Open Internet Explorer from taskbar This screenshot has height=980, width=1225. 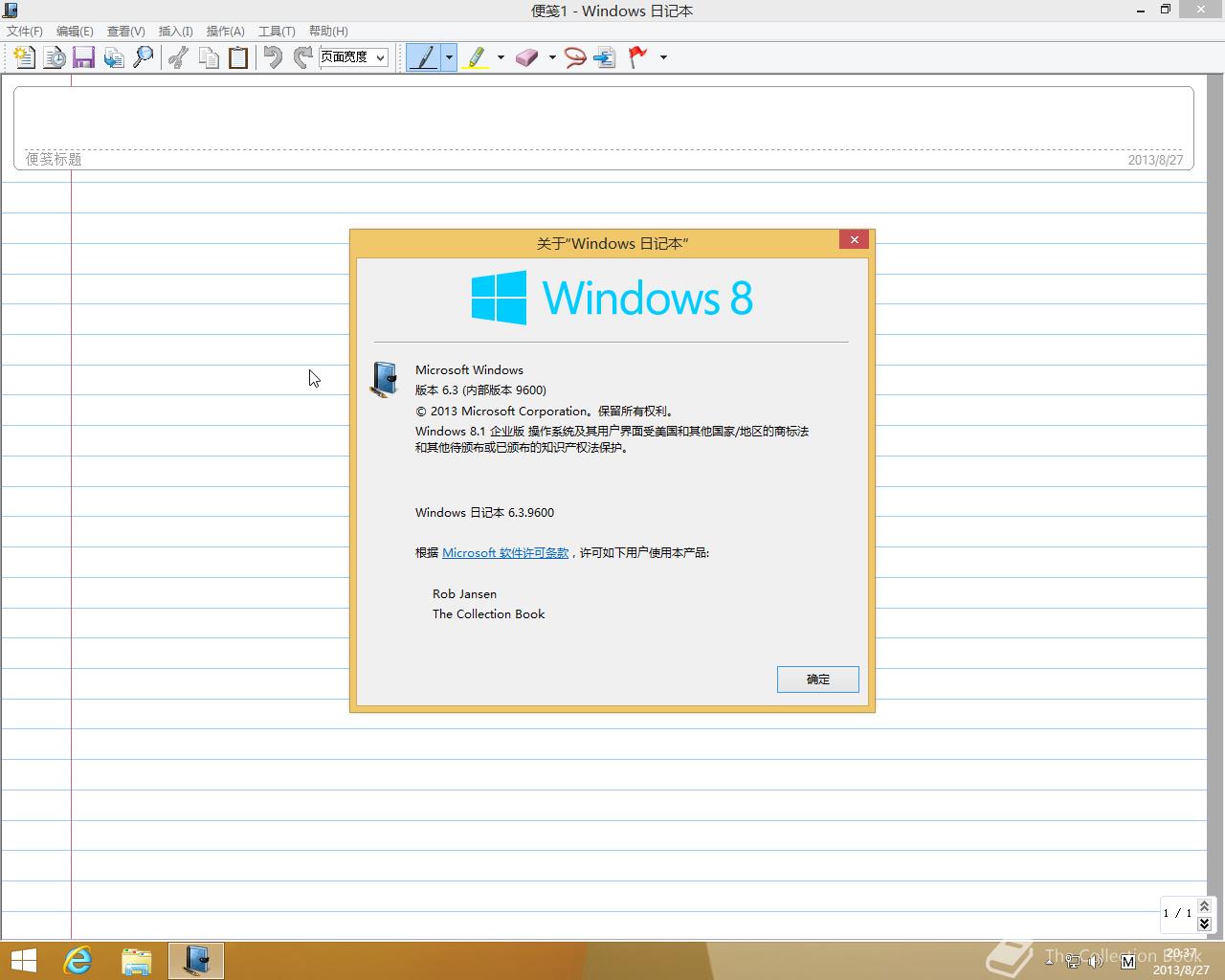point(78,961)
